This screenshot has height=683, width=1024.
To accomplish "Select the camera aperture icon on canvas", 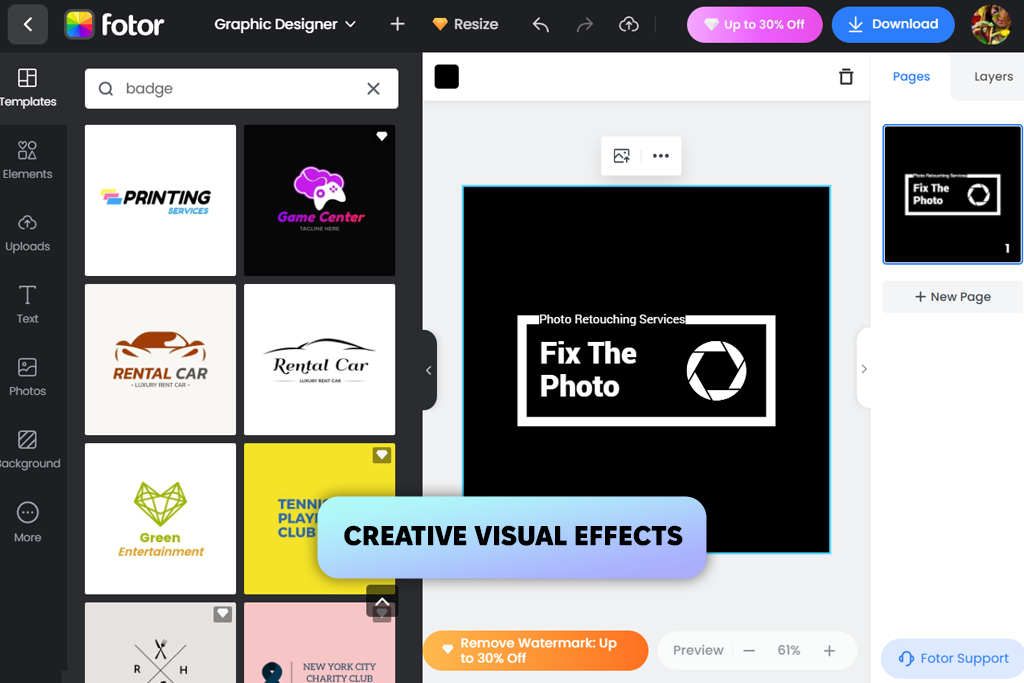I will click(716, 370).
